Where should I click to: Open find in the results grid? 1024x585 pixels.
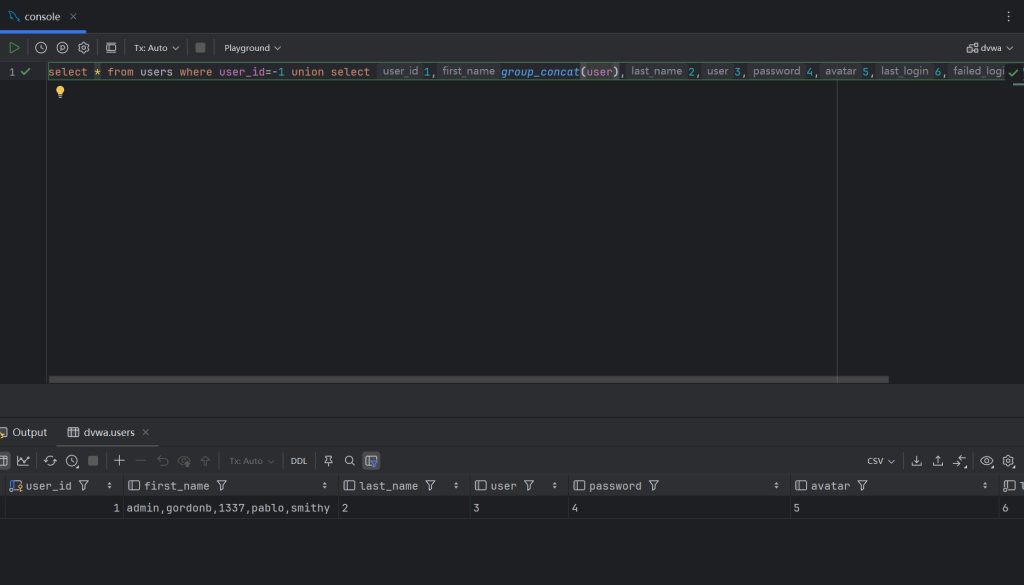(350, 461)
